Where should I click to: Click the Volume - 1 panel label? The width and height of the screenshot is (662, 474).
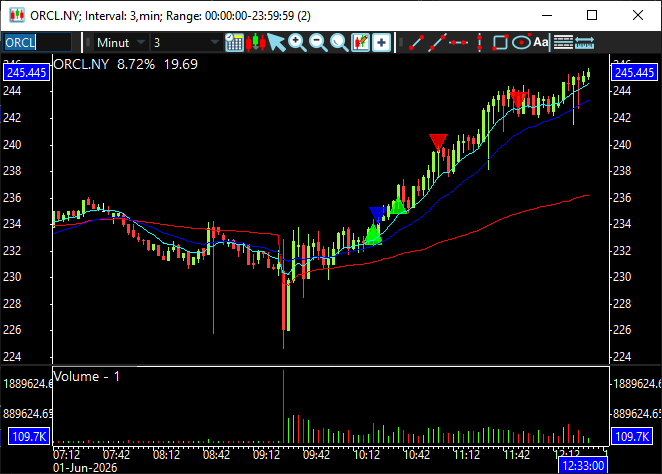(87, 376)
